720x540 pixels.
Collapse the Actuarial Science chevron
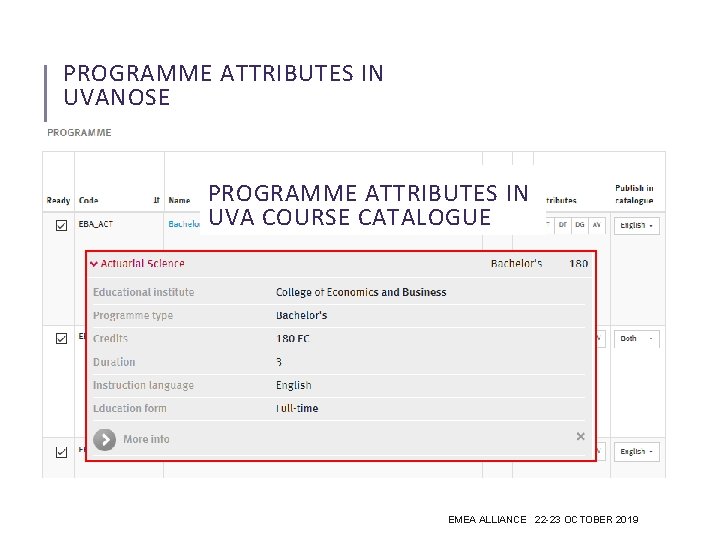coord(94,264)
